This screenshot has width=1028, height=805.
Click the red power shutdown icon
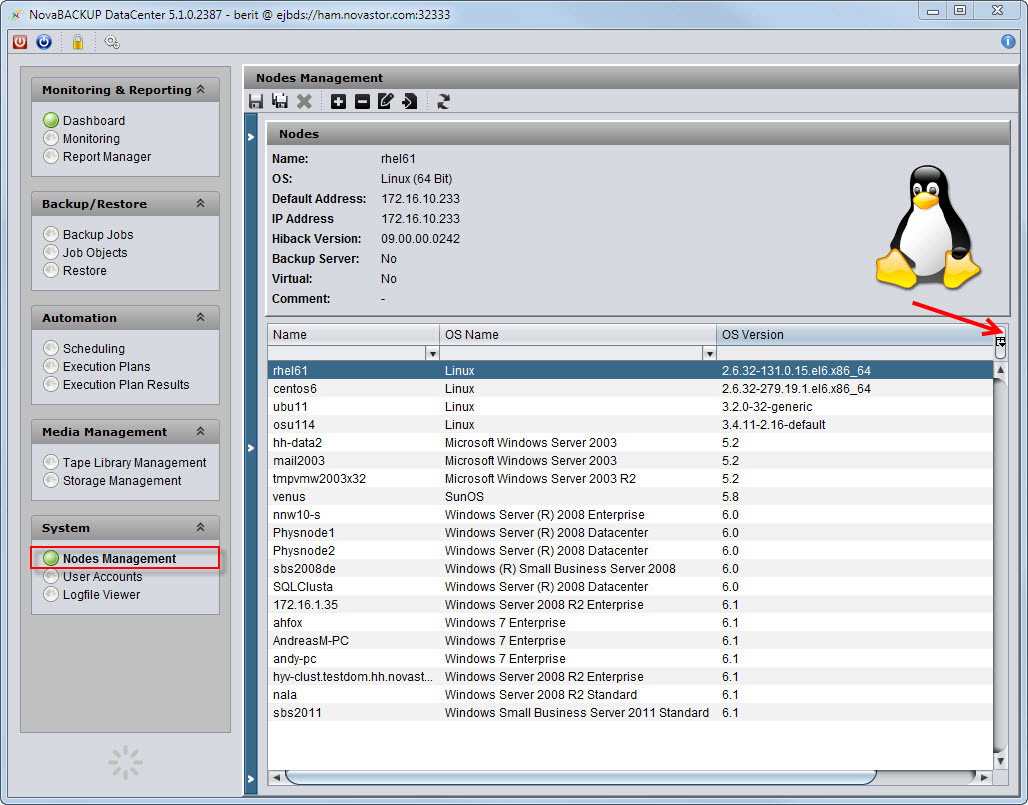[x=20, y=43]
